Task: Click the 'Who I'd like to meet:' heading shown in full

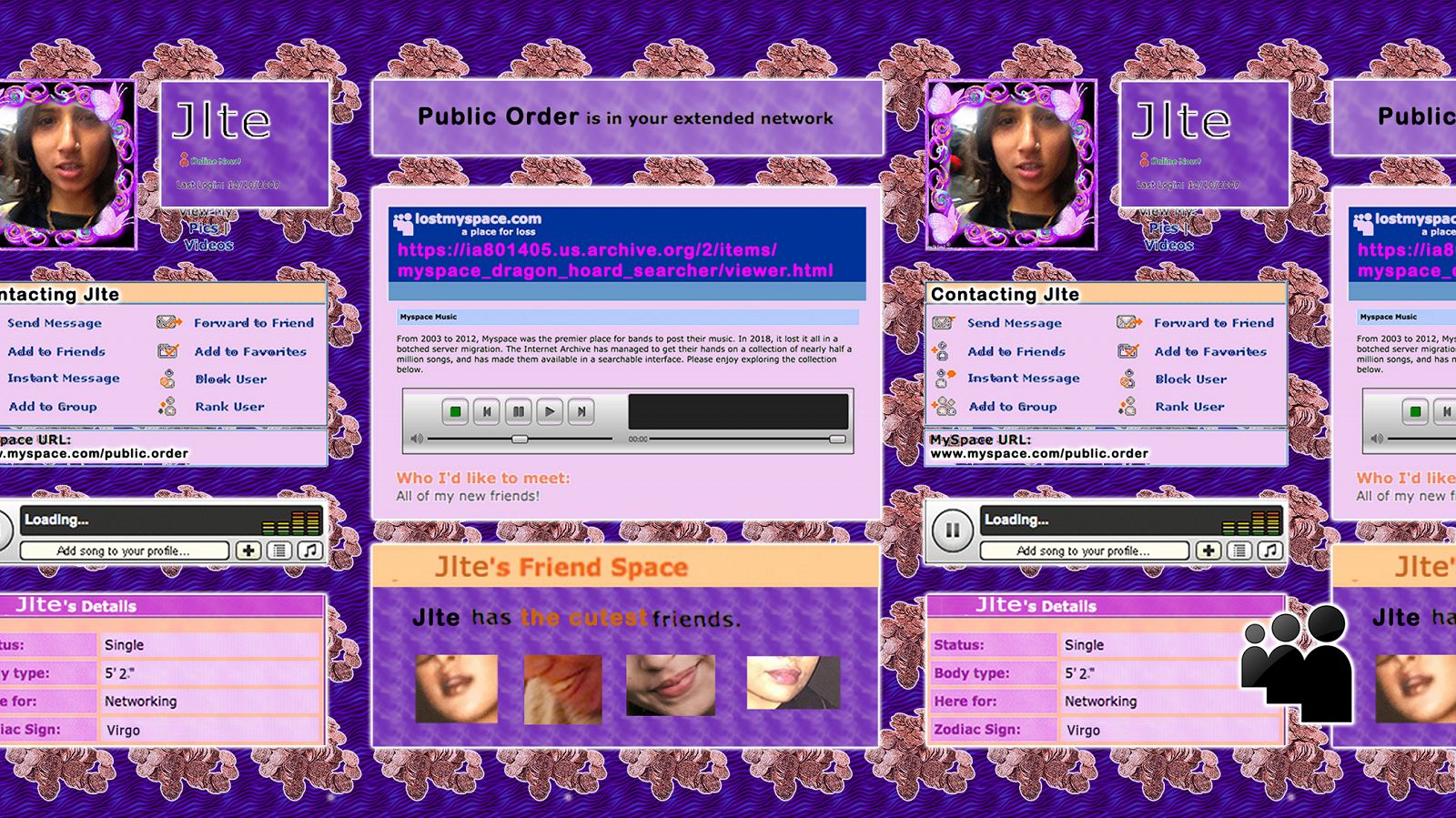Action: (x=482, y=478)
